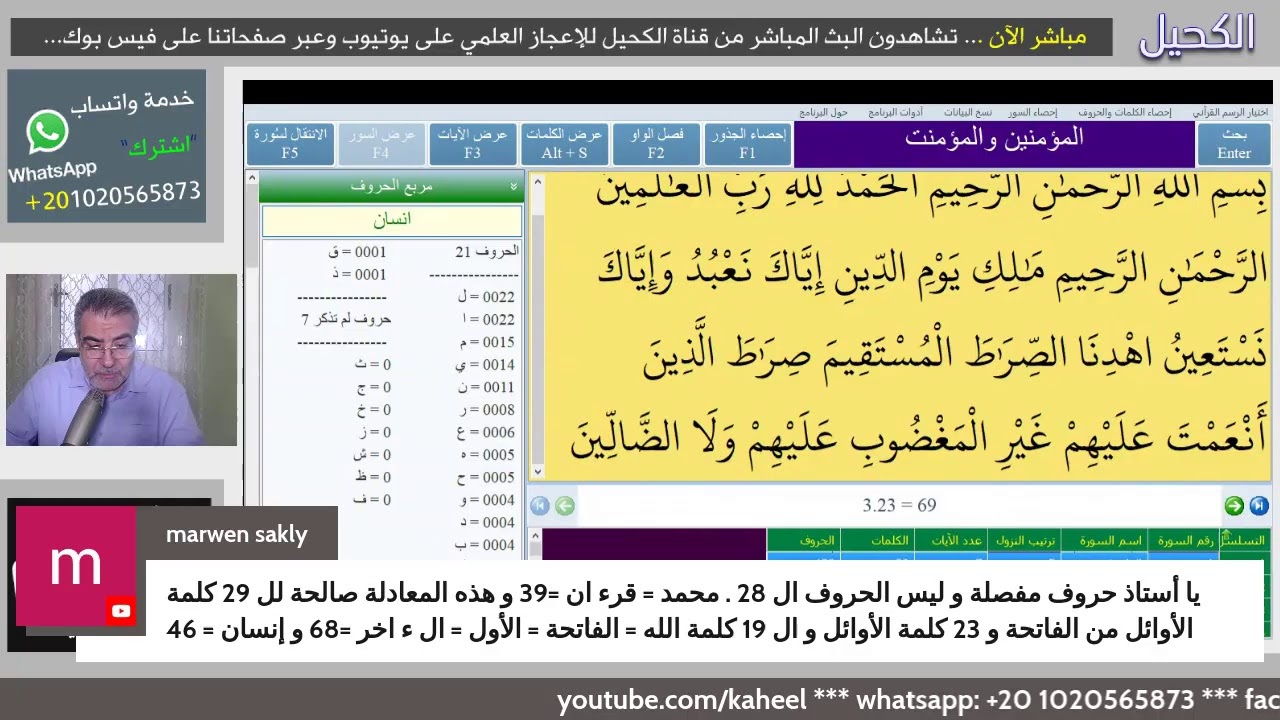Click the result text 3.23 = 69
This screenshot has height=720, width=1280.
coord(899,506)
